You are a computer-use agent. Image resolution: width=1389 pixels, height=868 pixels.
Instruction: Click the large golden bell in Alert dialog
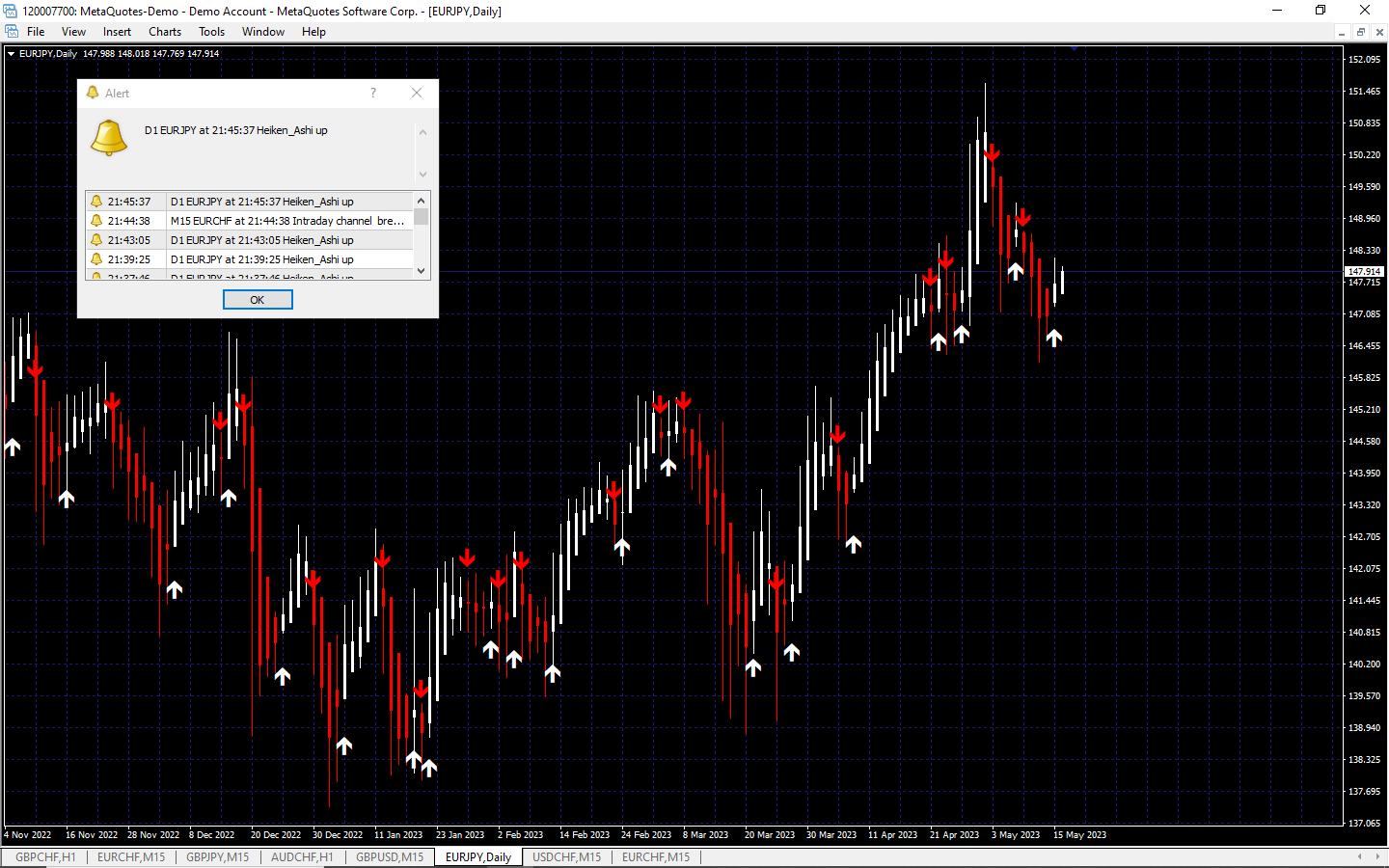point(109,138)
